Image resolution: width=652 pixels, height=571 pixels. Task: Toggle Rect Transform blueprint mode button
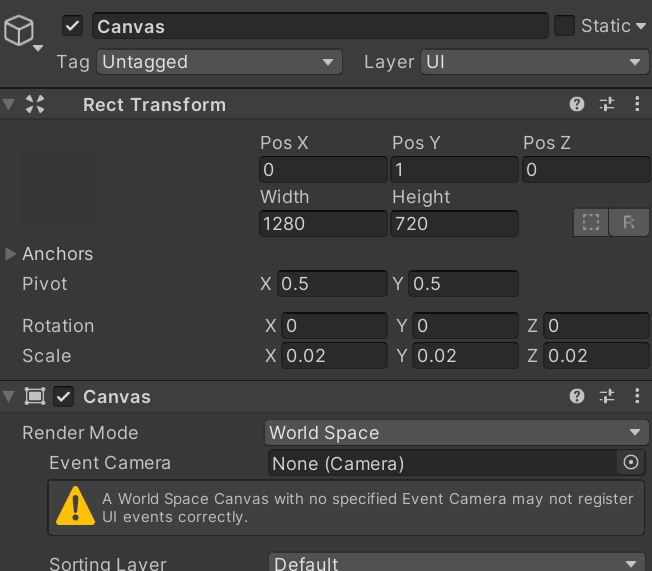591,222
